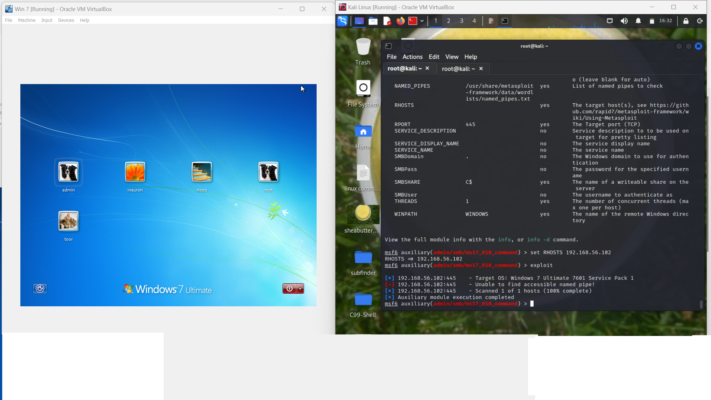Click the show desktop icon in Kali panel
Screen dimensions: 711x400
tap(359, 21)
